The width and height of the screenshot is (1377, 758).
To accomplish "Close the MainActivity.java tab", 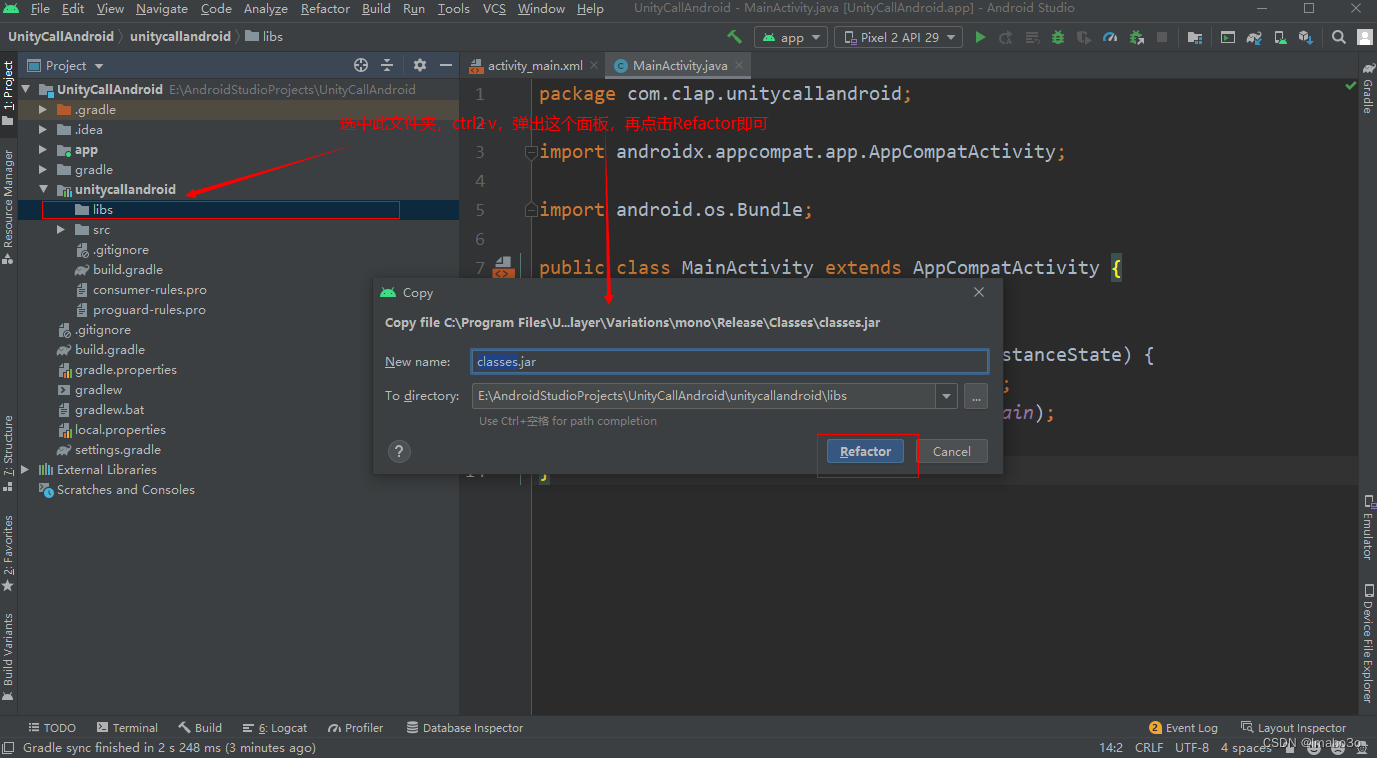I will tap(740, 65).
